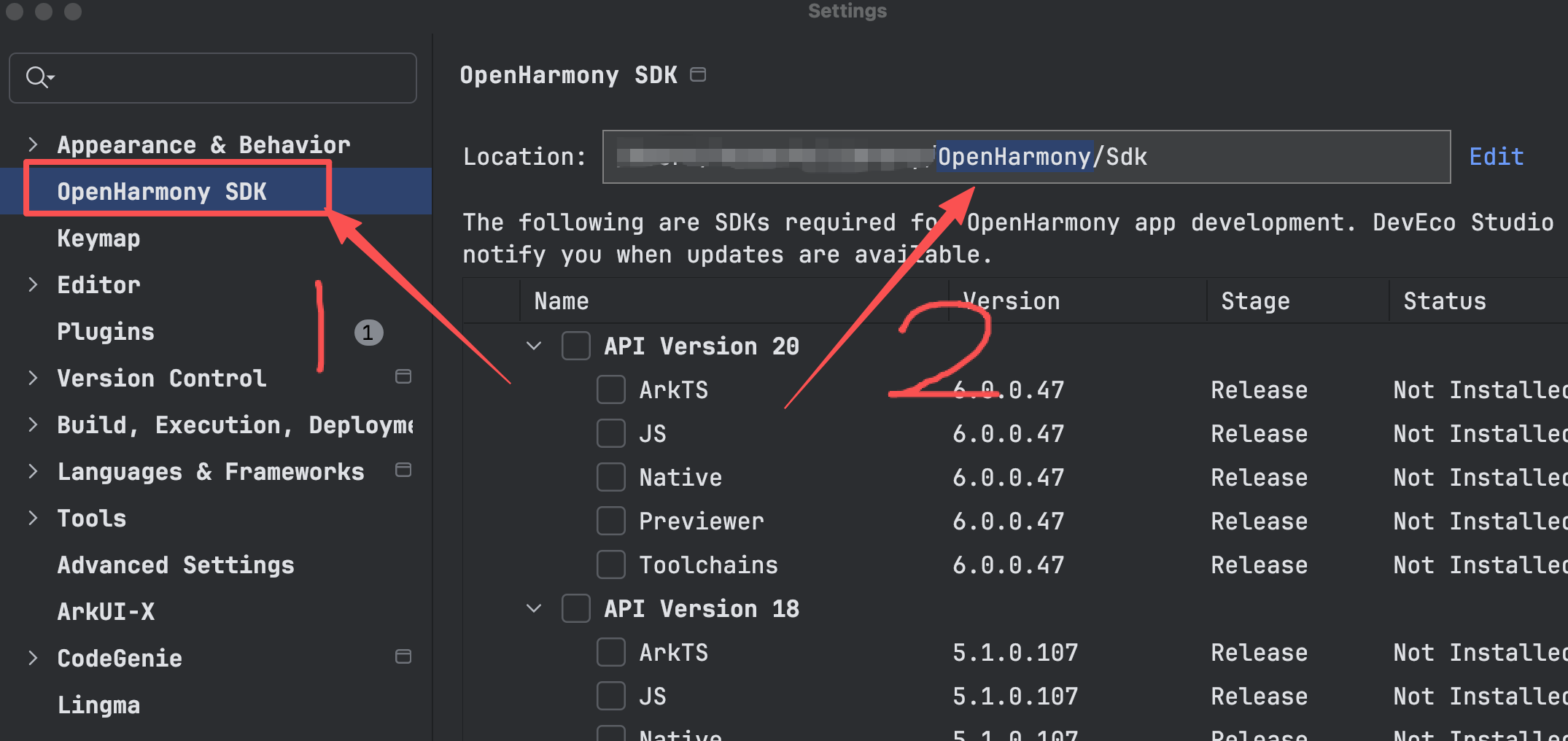The image size is (1568, 741).
Task: Expand the Tools settings section
Action: click(x=32, y=518)
